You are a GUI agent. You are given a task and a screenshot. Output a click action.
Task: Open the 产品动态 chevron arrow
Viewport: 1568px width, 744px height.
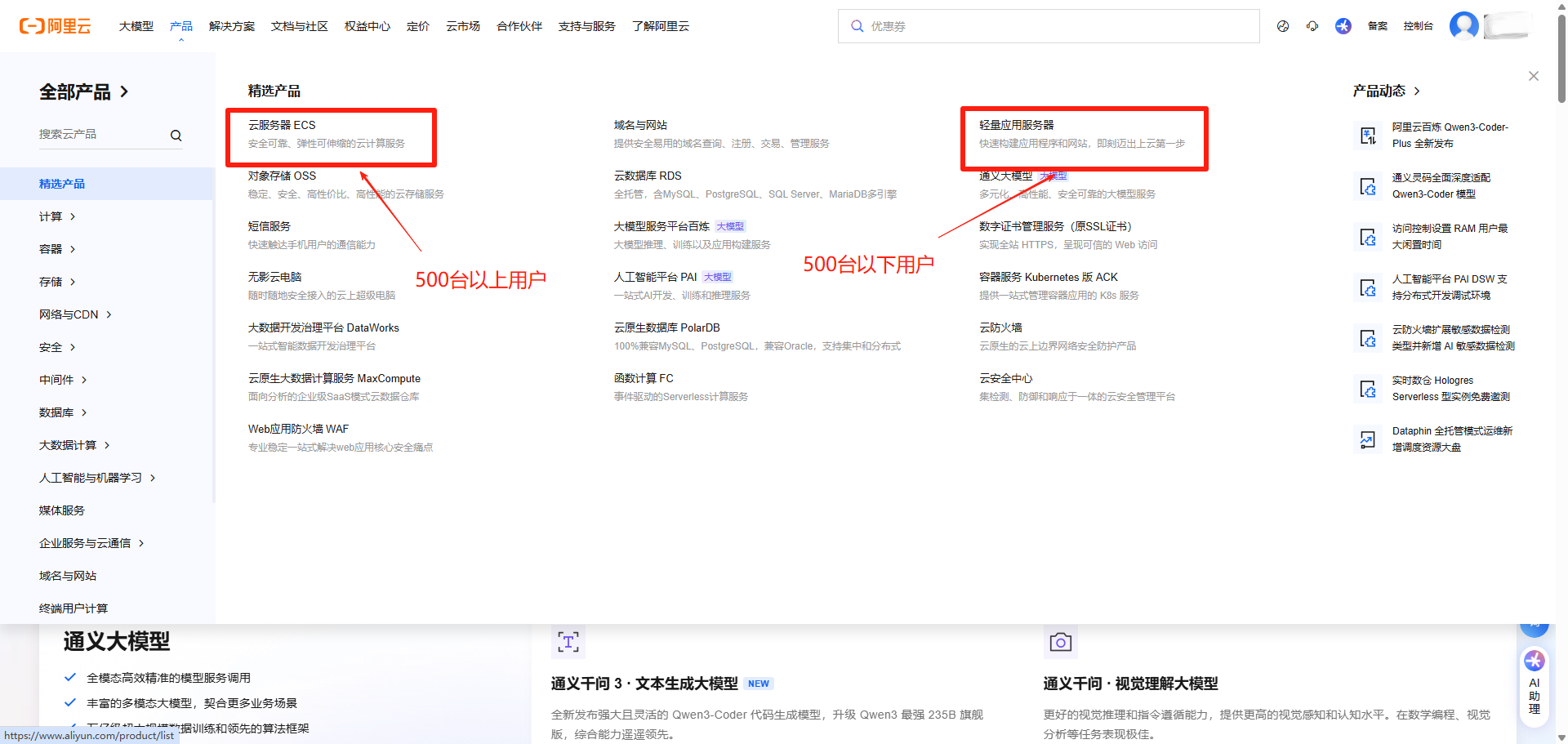[x=1417, y=91]
